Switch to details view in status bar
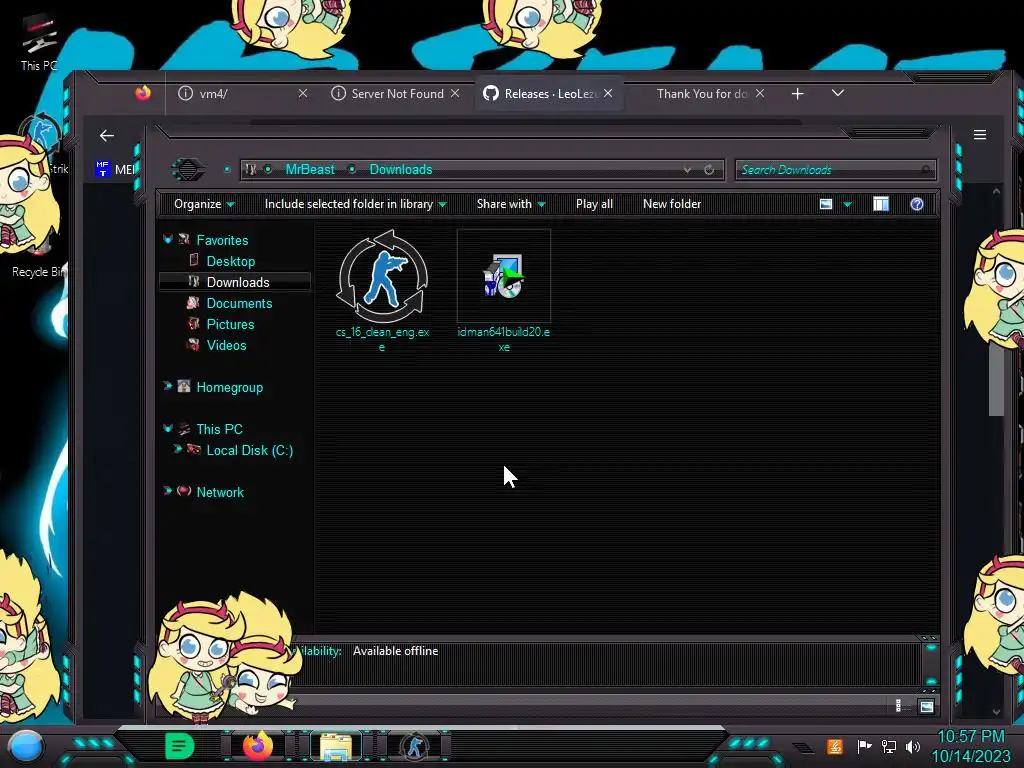 tap(899, 706)
